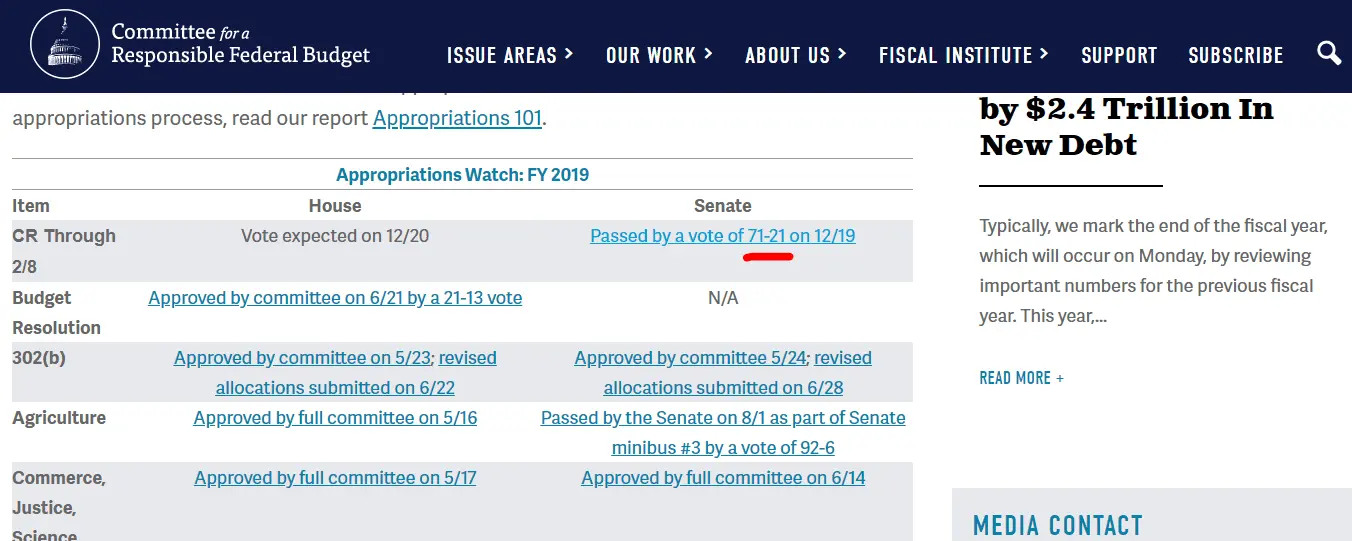Open the About Us dropdown menu

[x=795, y=55]
